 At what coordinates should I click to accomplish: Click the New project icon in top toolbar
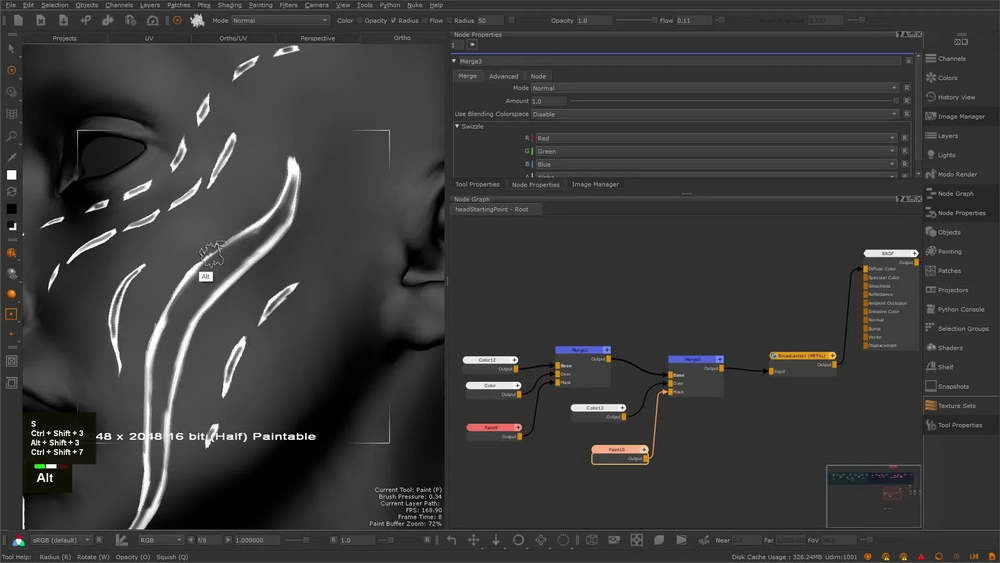[x=18, y=20]
